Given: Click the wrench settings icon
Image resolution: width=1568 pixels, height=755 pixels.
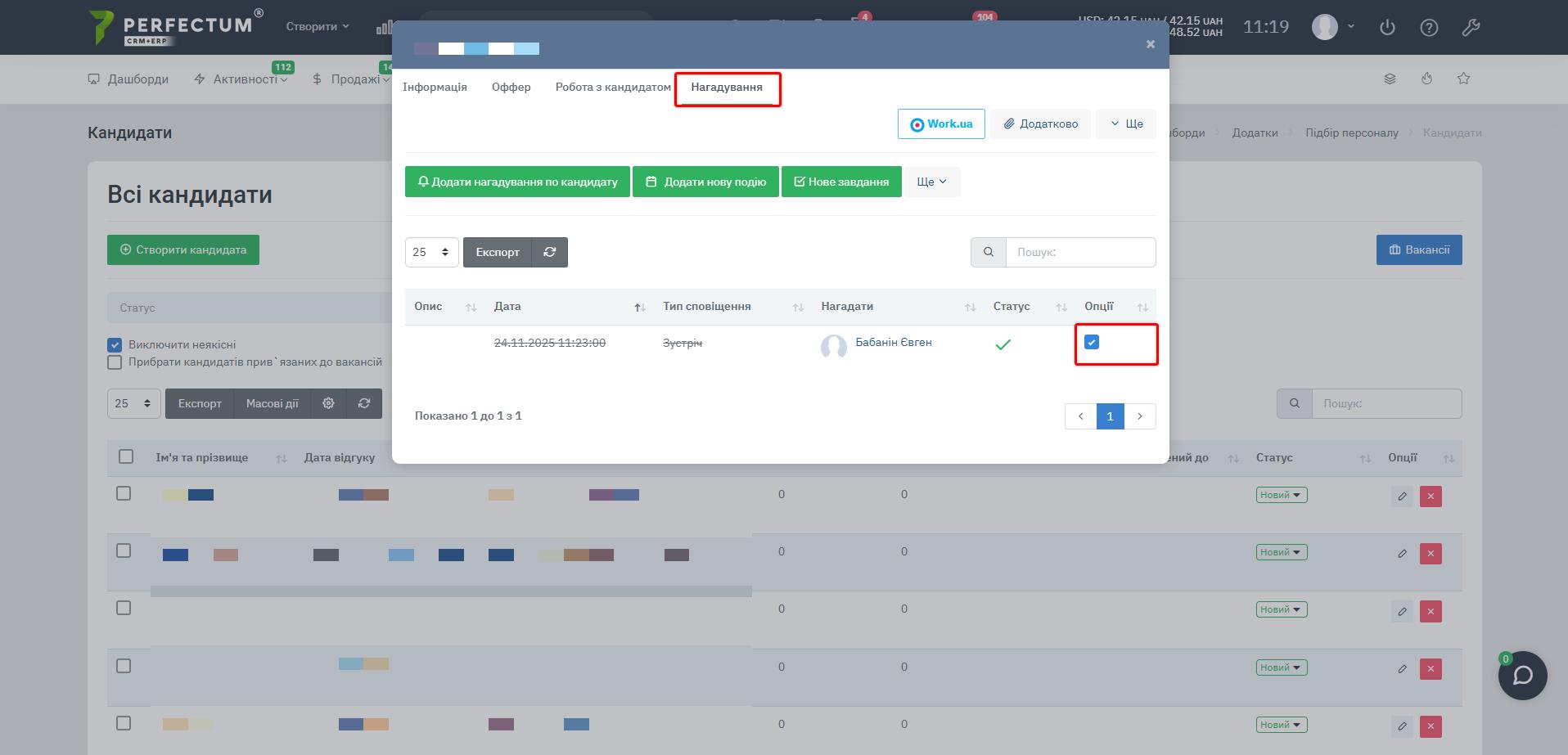Looking at the screenshot, I should pyautogui.click(x=1471, y=27).
